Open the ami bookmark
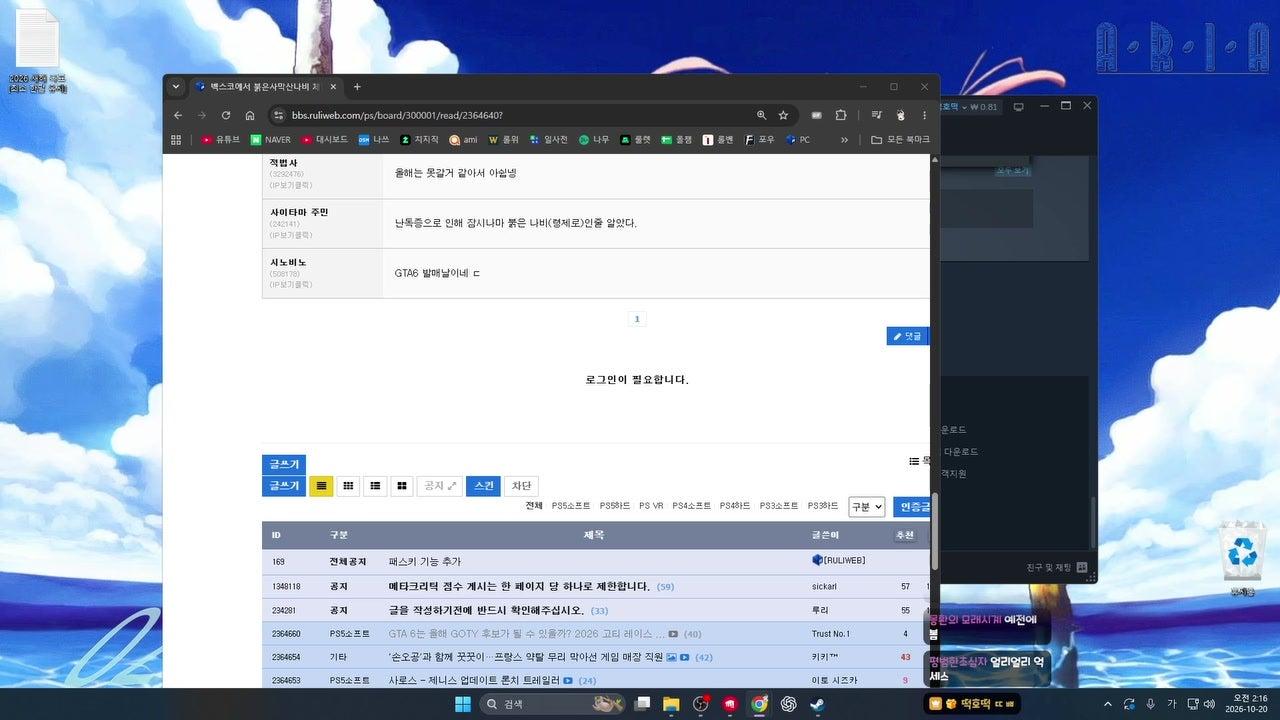Viewport: 1280px width, 720px height. (464, 140)
